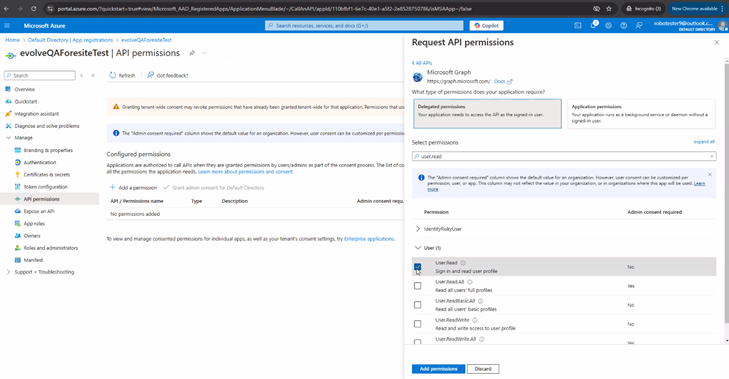The image size is (729, 379).
Task: Open Owners in the sidebar
Action: click(x=32, y=236)
